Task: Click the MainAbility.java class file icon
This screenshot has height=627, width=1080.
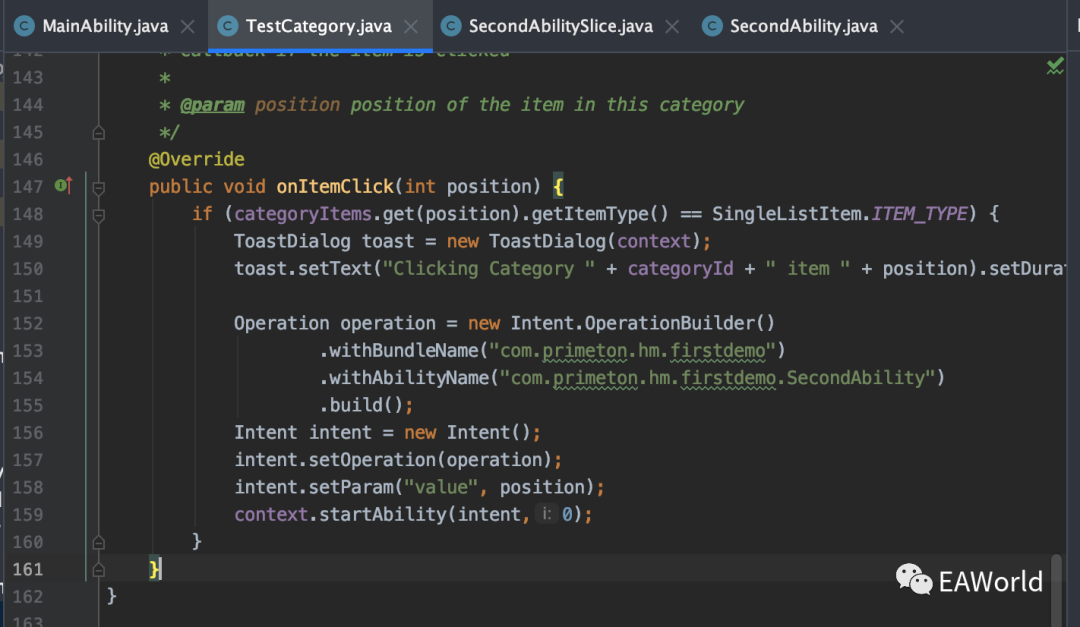Action: tap(24, 26)
